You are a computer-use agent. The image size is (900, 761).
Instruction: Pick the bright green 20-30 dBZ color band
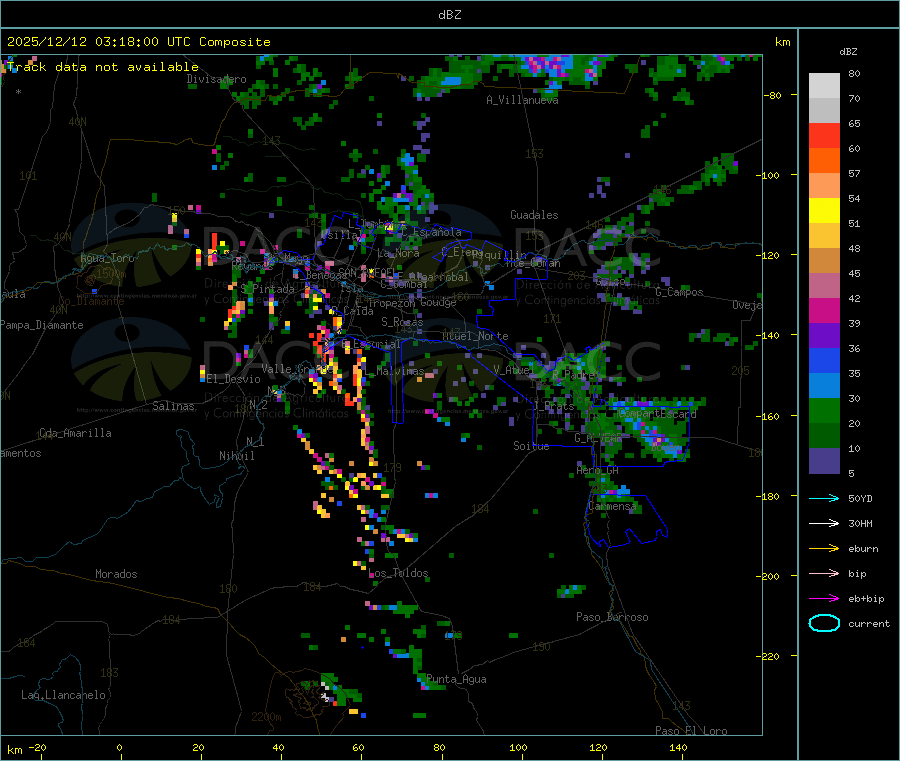tap(824, 410)
